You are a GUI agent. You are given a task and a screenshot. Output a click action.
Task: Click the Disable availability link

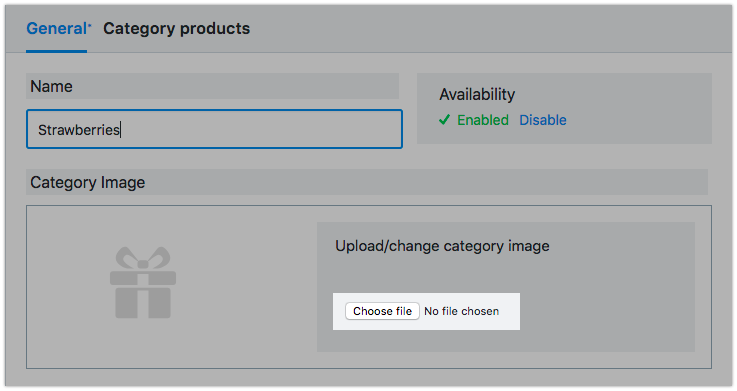point(542,120)
